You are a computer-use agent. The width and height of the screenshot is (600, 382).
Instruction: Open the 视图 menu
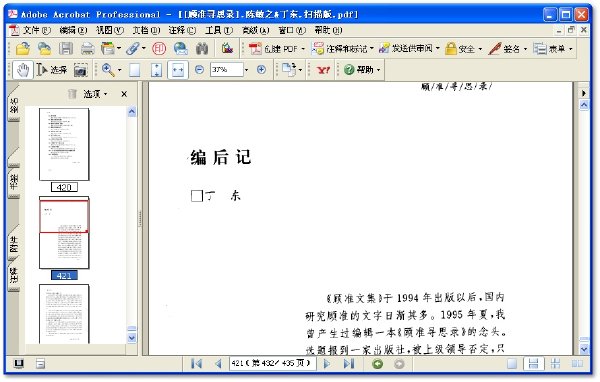click(x=109, y=30)
